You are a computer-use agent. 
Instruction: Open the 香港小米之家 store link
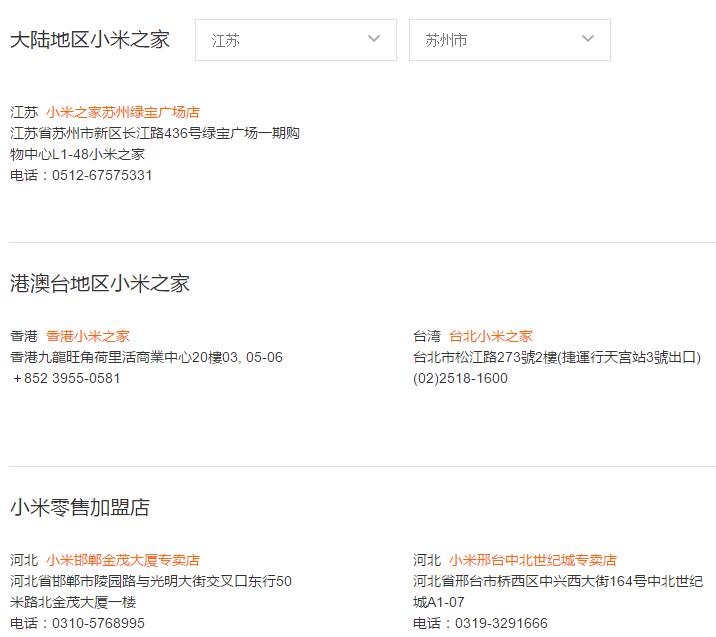pos(88,336)
